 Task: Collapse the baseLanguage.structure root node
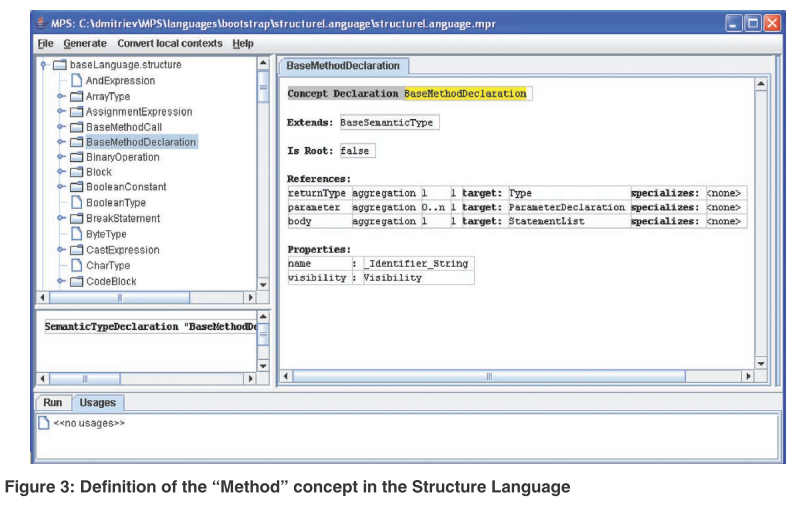point(44,65)
